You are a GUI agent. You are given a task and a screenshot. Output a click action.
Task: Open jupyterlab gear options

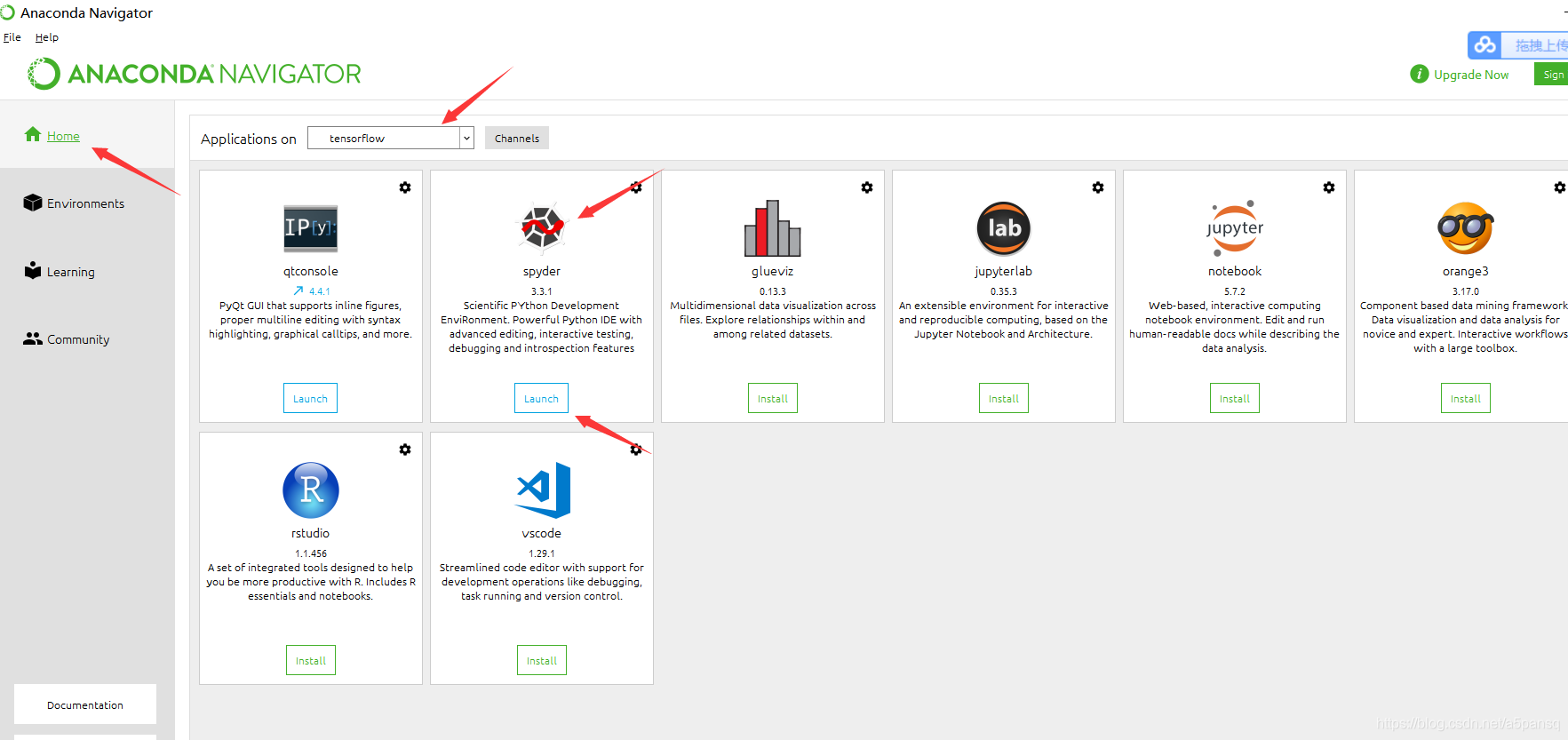tap(1098, 187)
